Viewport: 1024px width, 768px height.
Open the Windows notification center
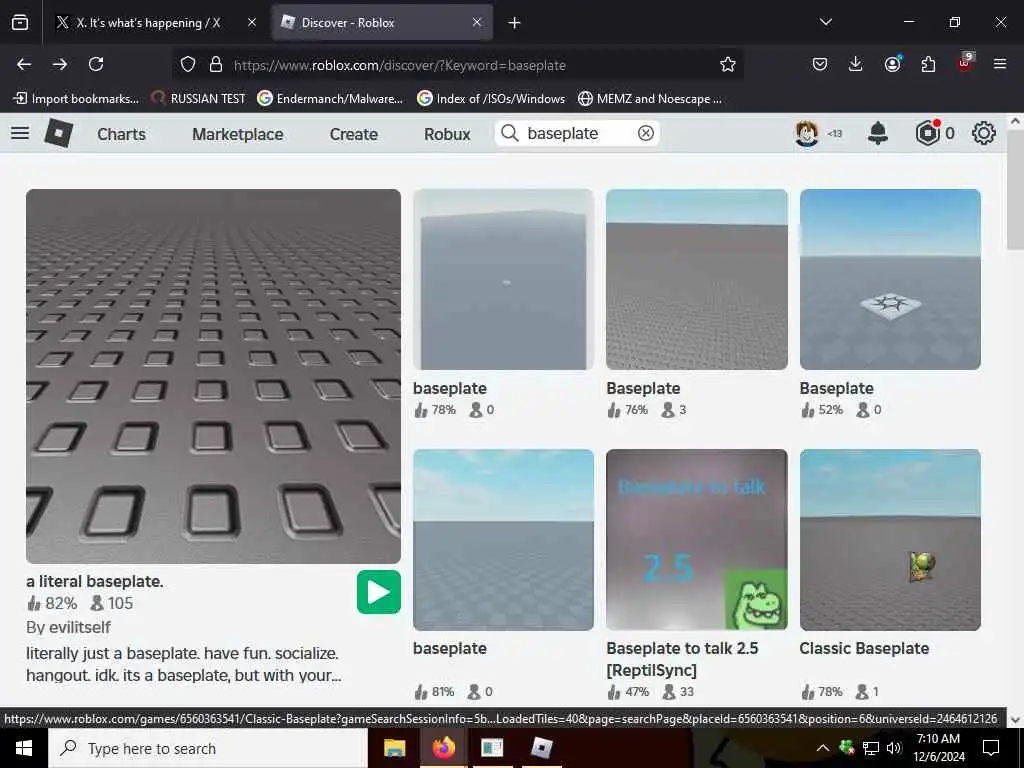pos(991,748)
